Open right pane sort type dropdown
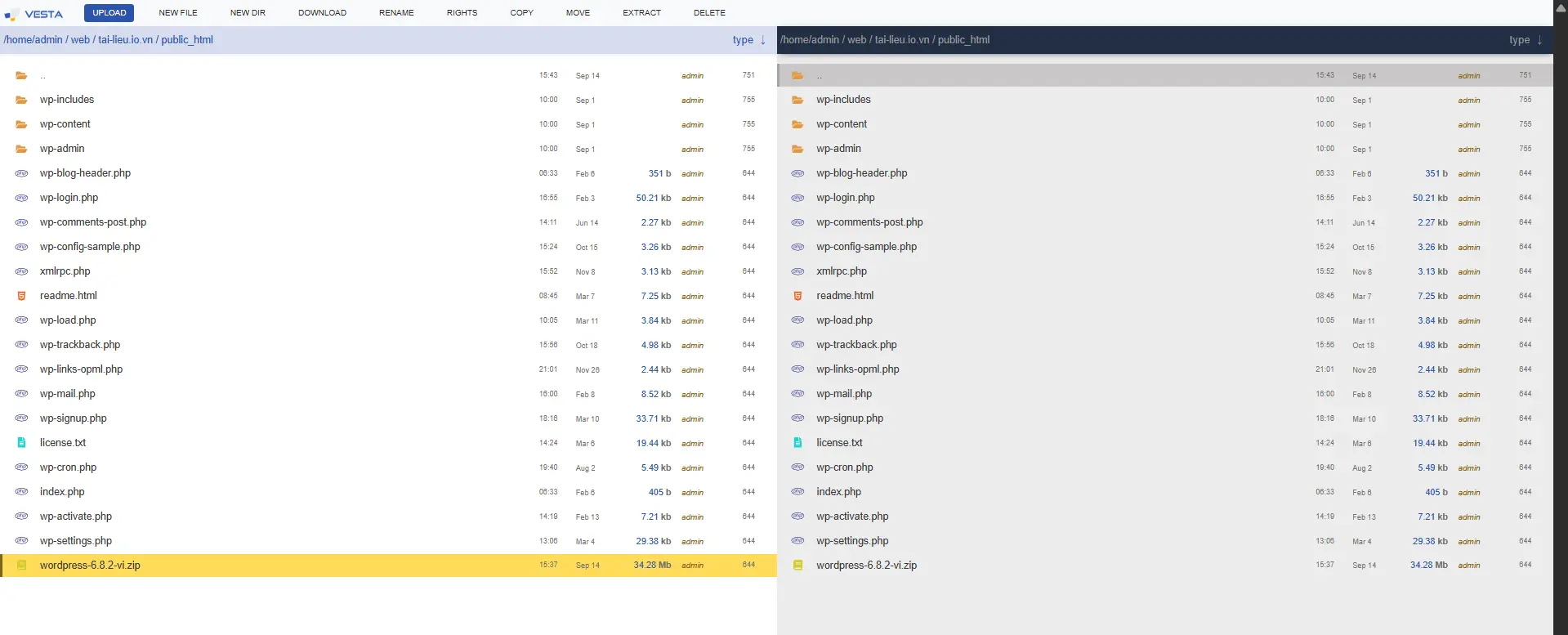The height and width of the screenshot is (635, 1568). pos(1526,40)
